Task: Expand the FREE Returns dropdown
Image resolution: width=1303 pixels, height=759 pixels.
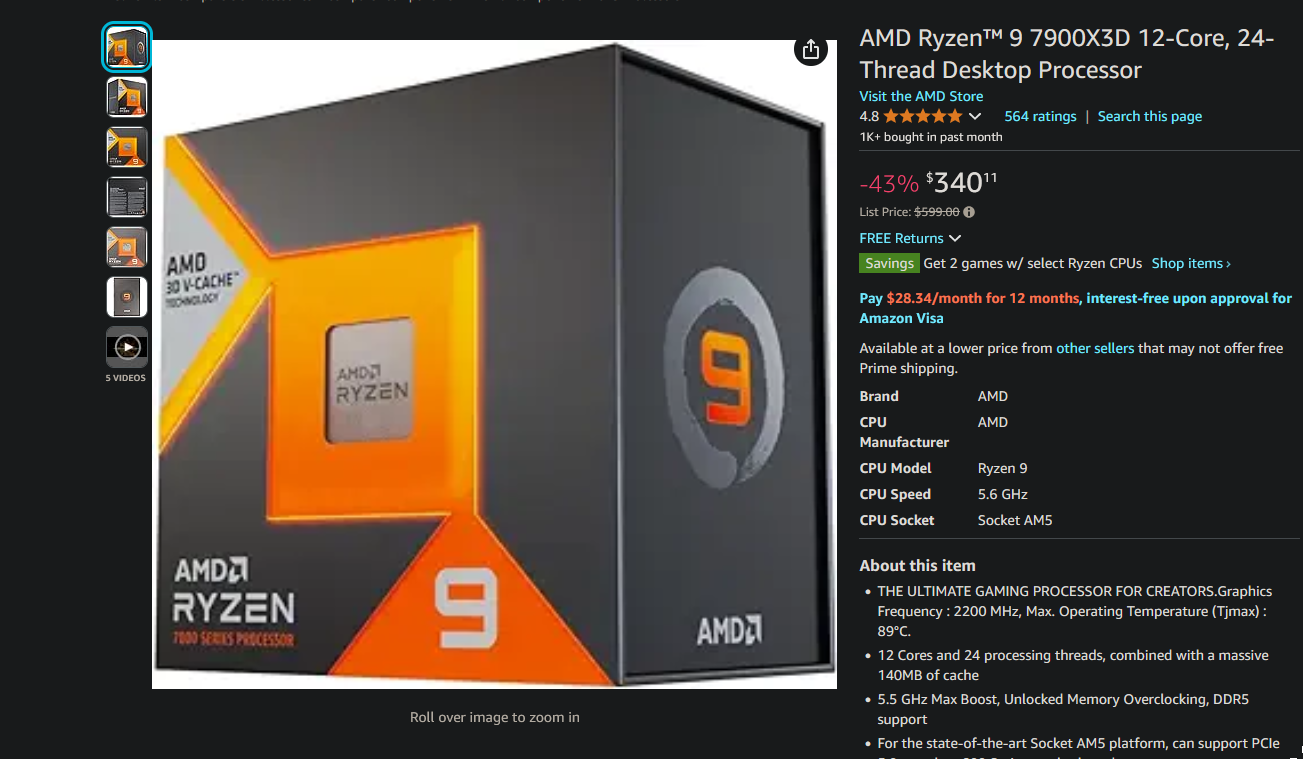Action: point(910,238)
